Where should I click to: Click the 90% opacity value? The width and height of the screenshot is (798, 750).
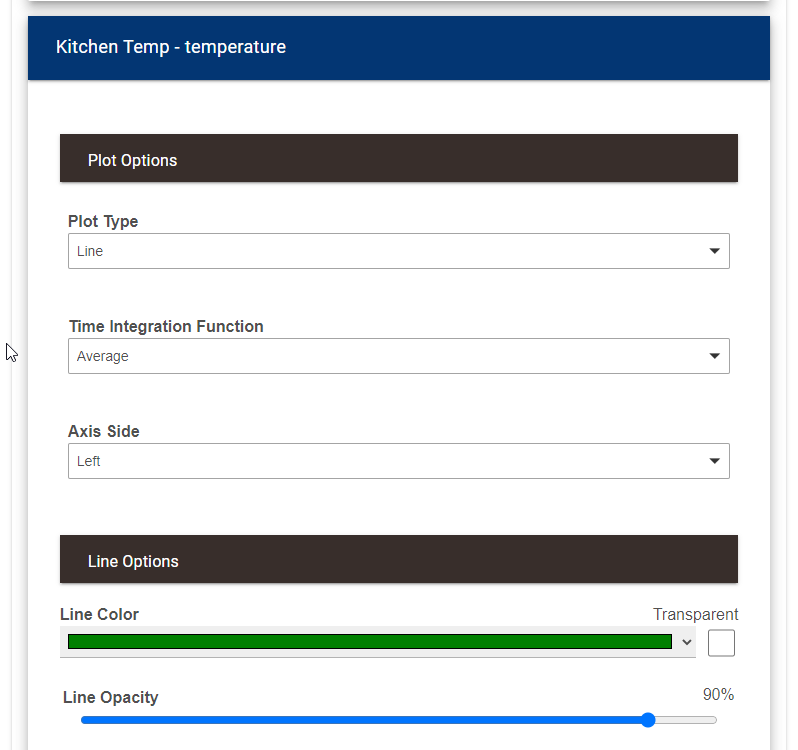(718, 695)
